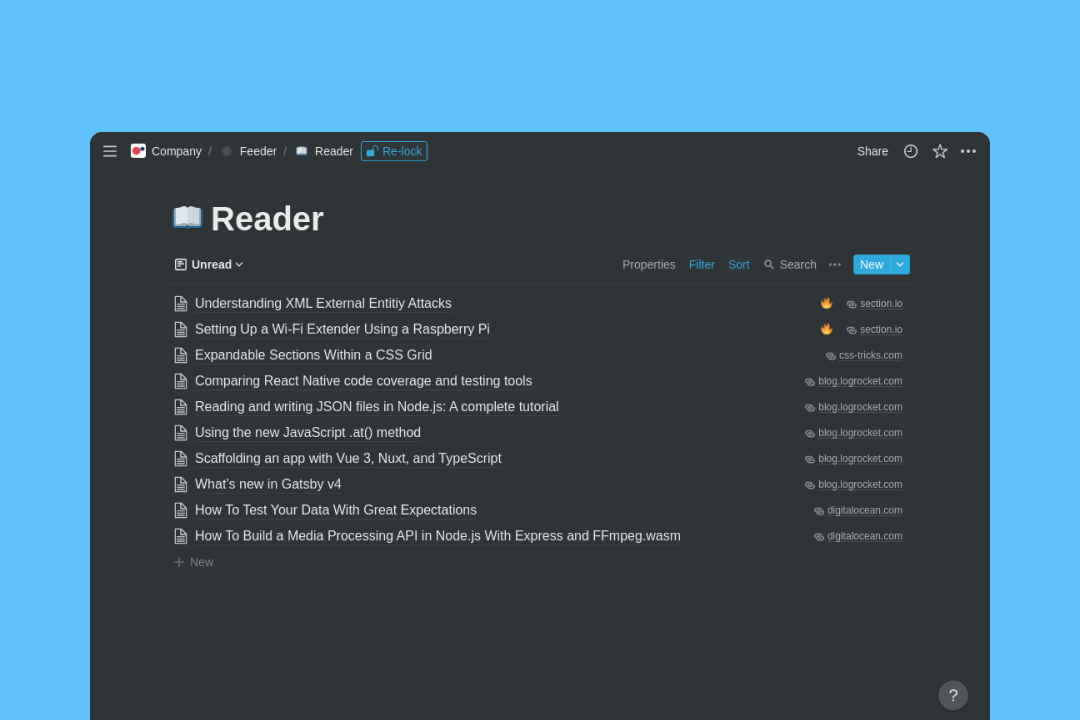Viewport: 1080px width, 720px height.
Task: Open database view options three-dot menu
Action: pos(835,265)
